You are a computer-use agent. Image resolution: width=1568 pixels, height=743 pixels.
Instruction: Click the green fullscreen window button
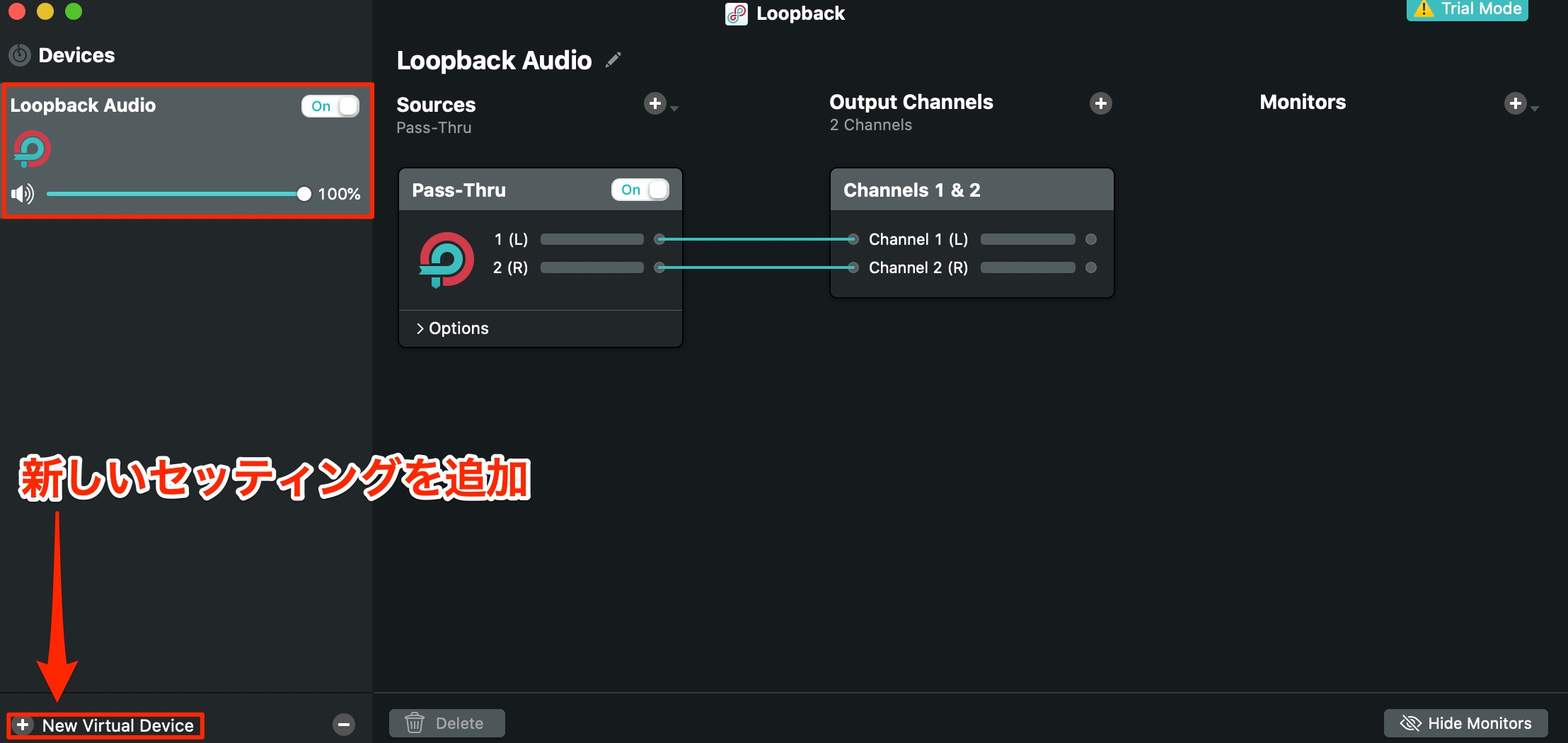(74, 11)
